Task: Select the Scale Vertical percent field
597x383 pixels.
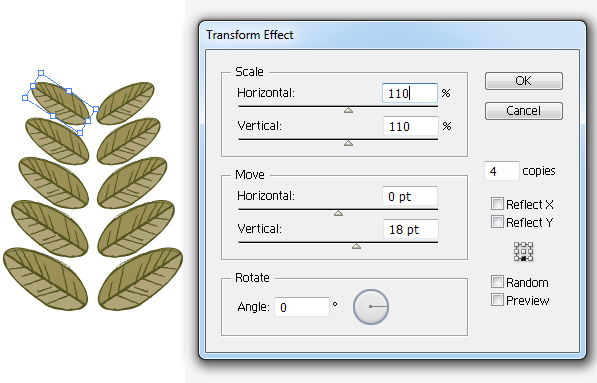Action: click(x=410, y=126)
